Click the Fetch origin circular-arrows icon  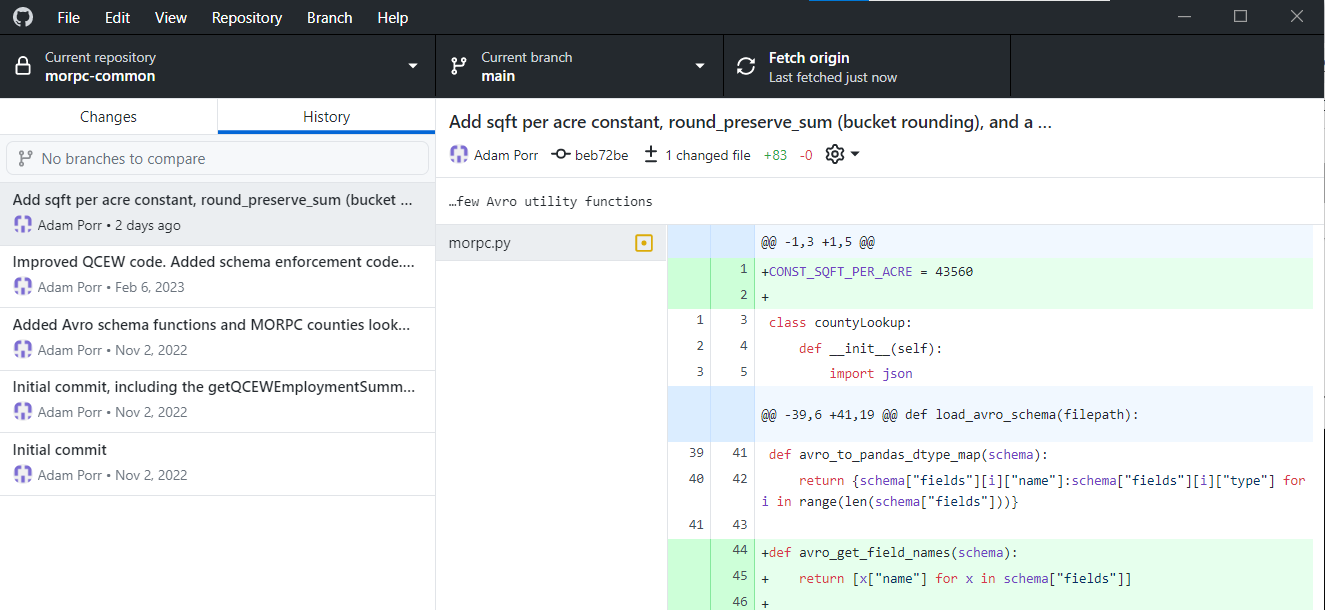745,66
